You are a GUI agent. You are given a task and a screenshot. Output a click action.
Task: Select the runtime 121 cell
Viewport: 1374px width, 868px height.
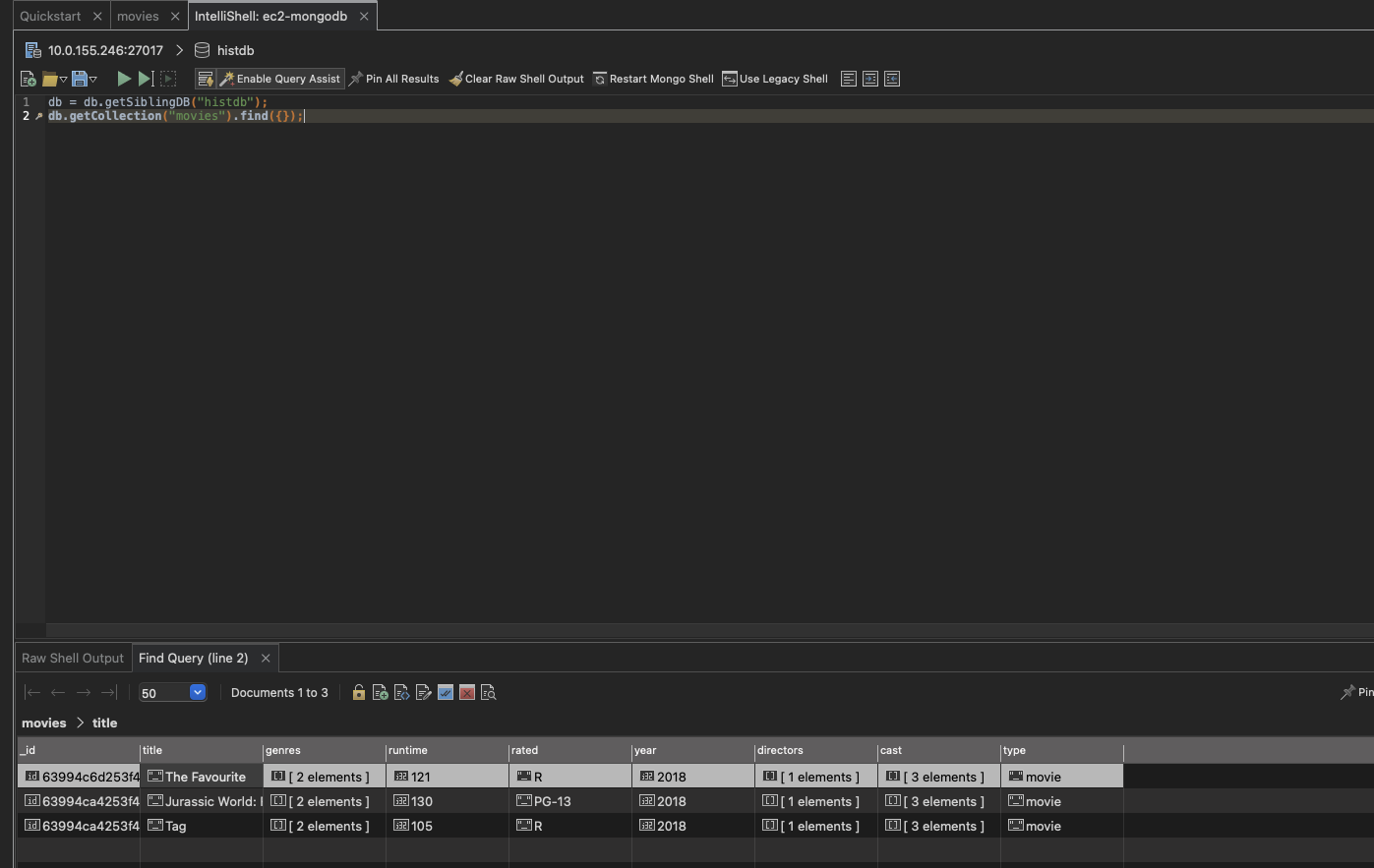point(448,777)
